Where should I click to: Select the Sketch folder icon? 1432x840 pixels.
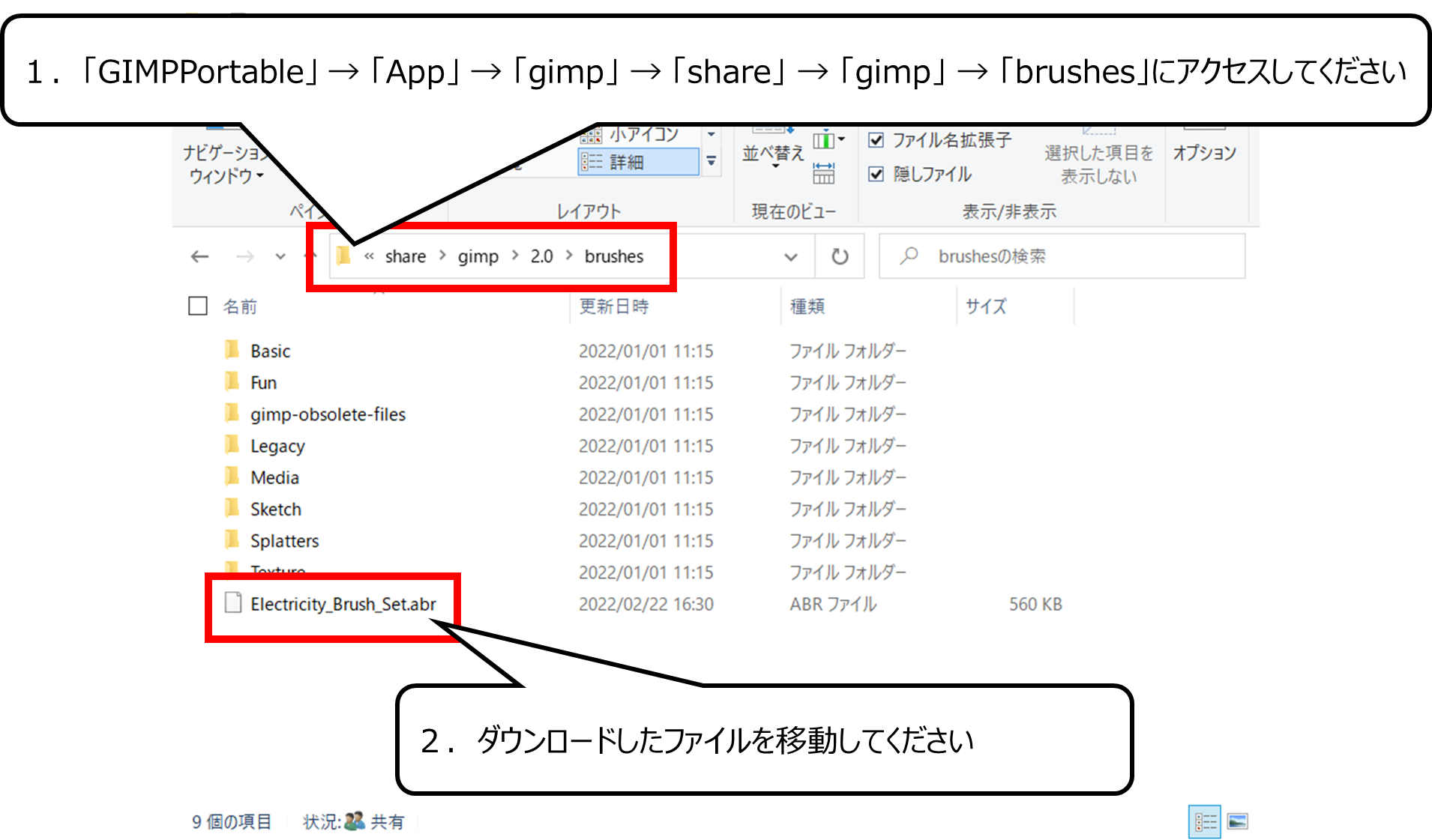coord(232,508)
